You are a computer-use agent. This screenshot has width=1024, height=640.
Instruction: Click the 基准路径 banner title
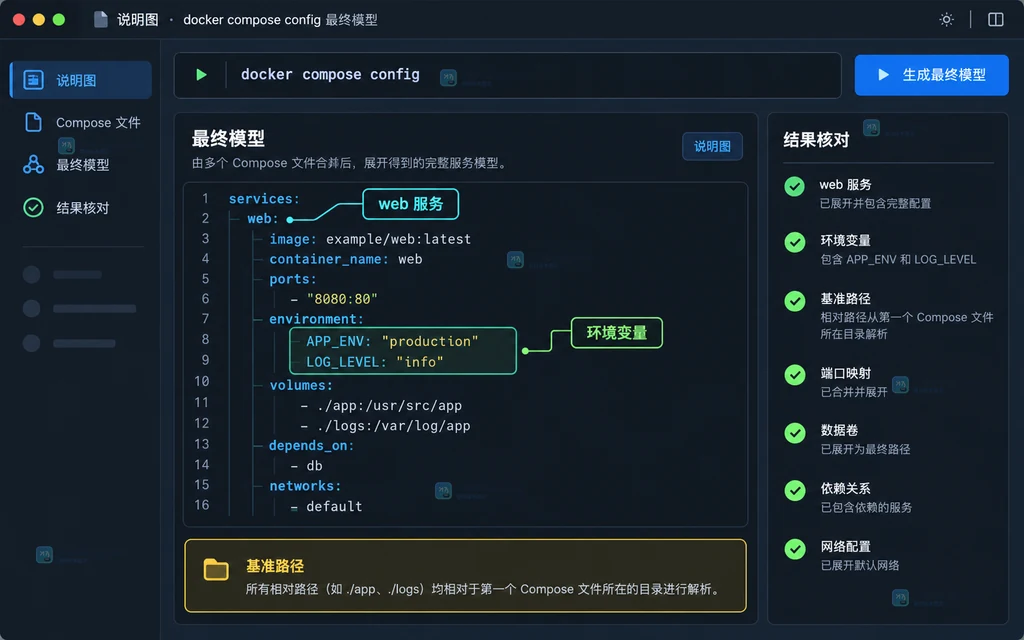(x=275, y=566)
